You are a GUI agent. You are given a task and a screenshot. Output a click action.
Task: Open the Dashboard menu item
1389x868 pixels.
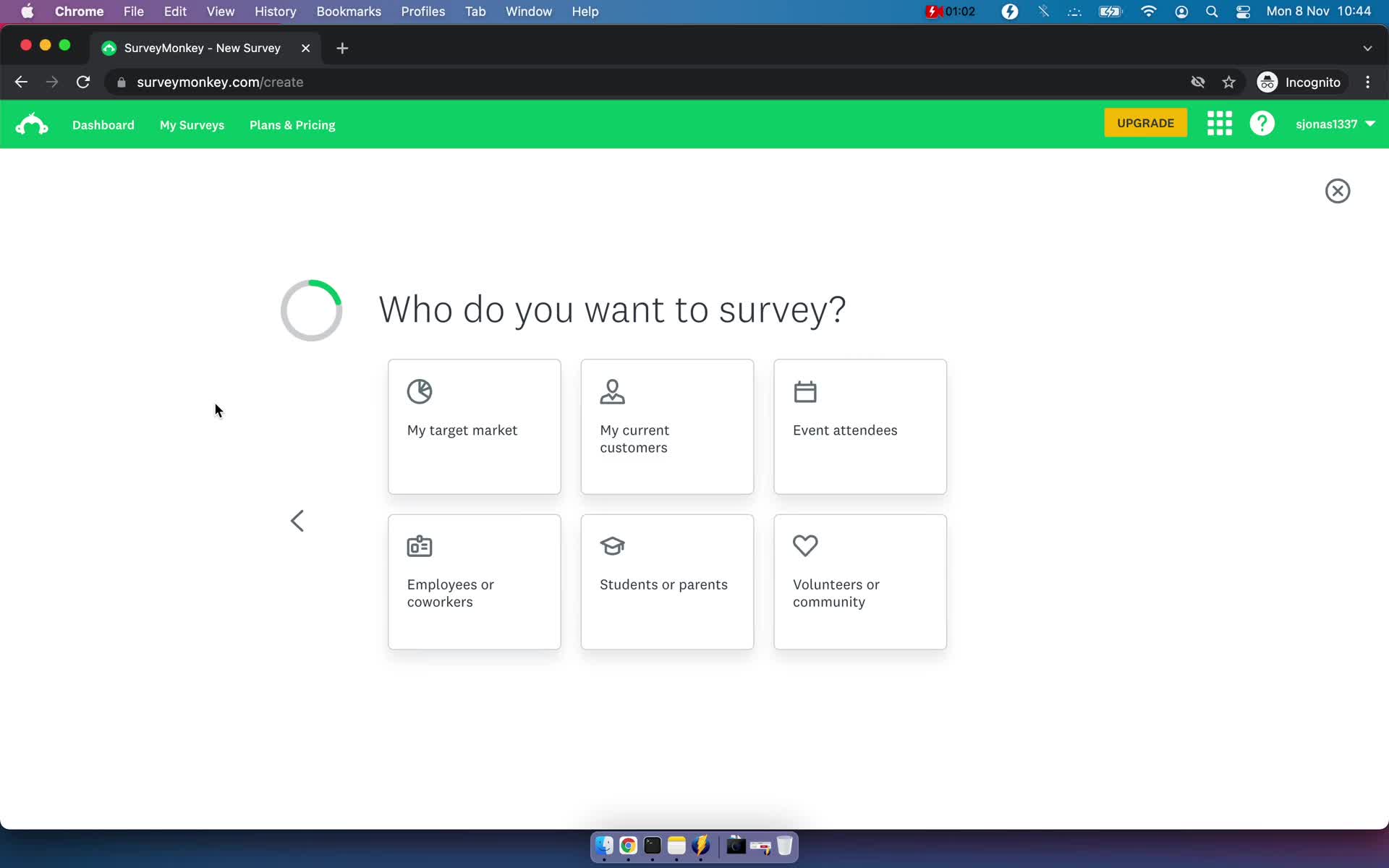pyautogui.click(x=103, y=124)
